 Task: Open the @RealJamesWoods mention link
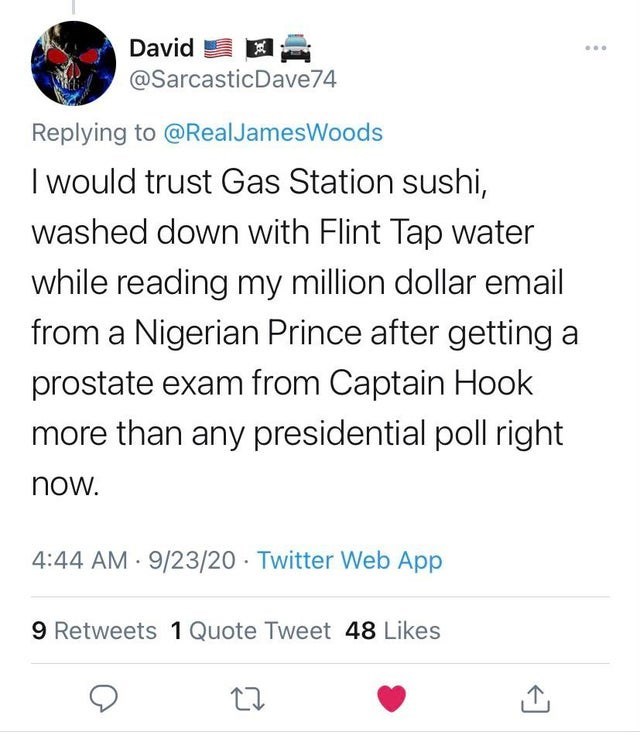click(270, 132)
